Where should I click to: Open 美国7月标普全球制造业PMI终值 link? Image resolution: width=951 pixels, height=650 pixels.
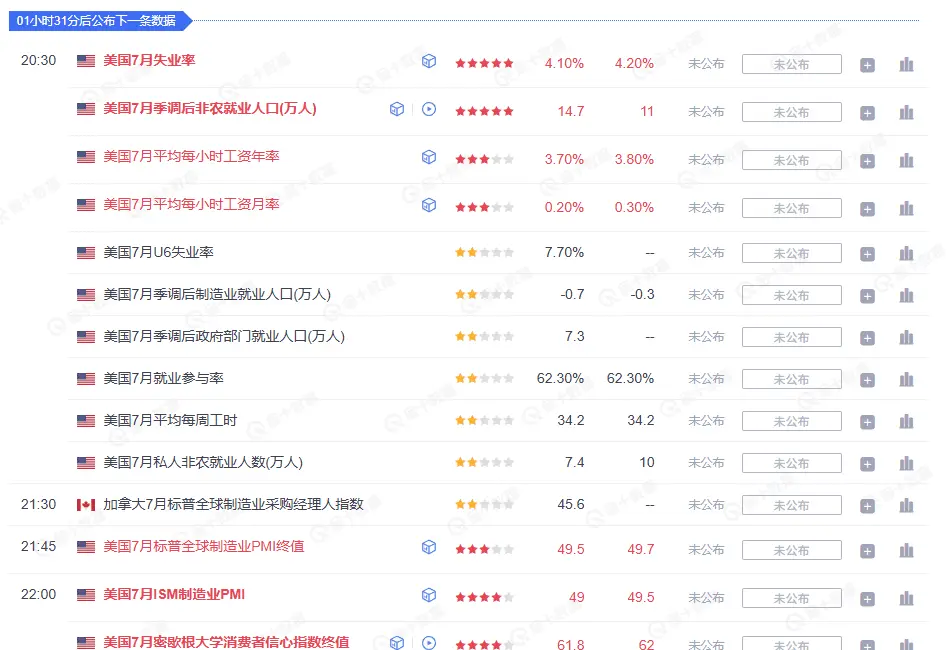204,546
